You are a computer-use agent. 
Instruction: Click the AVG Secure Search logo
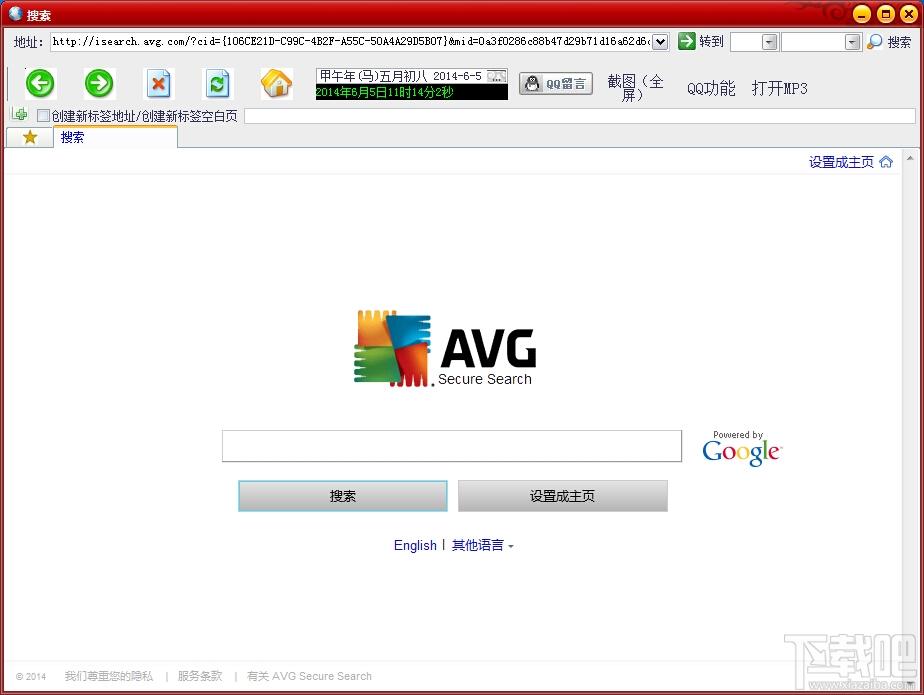(445, 348)
